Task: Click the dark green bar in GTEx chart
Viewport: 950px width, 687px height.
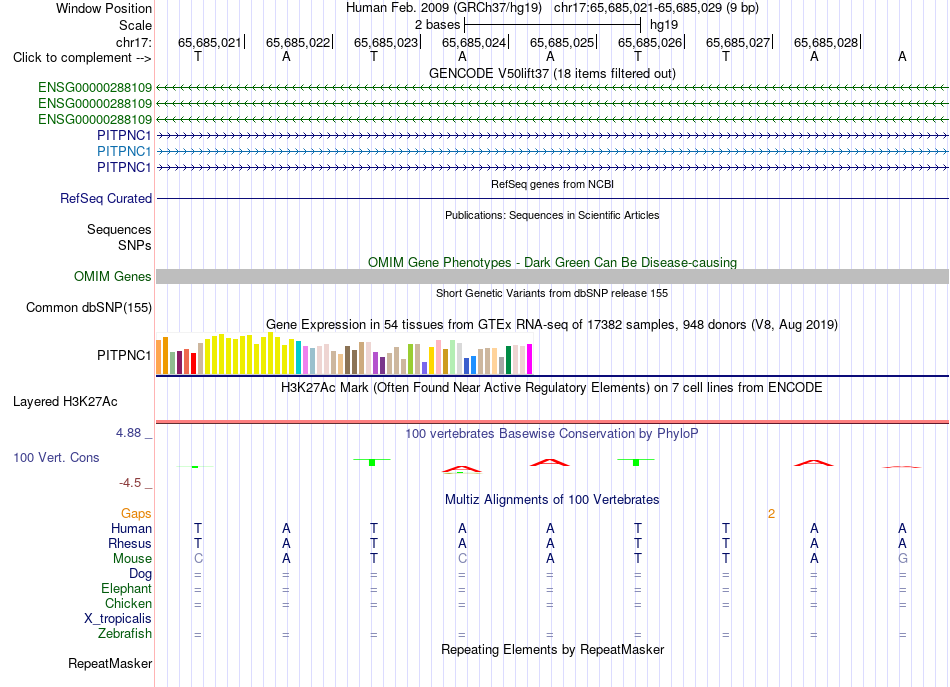Action: click(508, 360)
